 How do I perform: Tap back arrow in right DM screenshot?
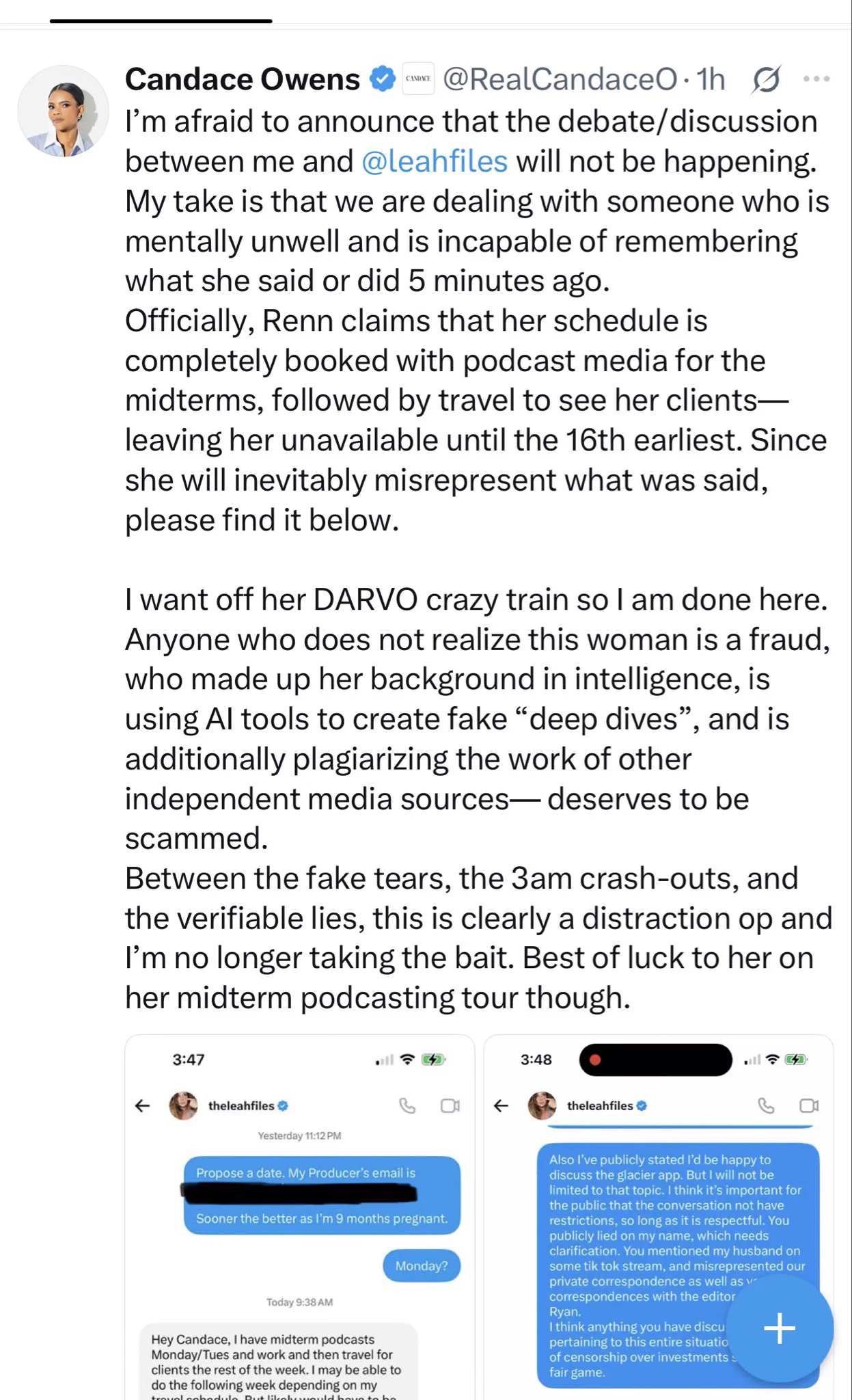coord(501,1105)
